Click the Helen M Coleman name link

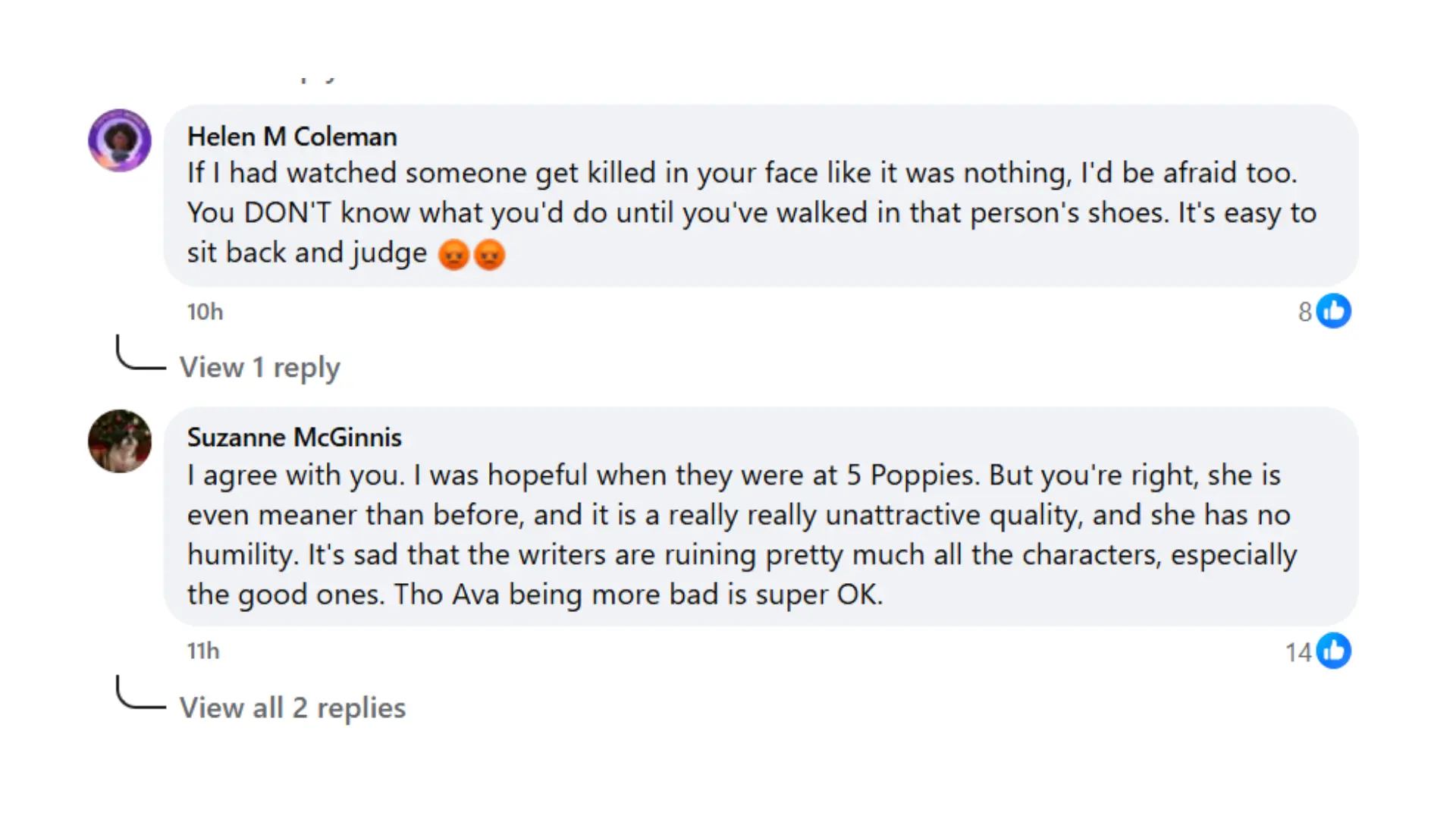[292, 136]
